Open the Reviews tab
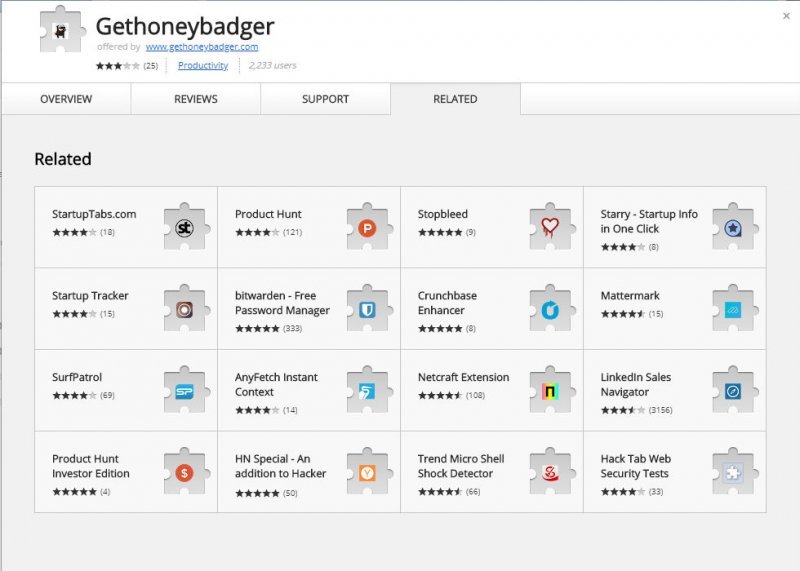The image size is (800, 571). [x=196, y=99]
